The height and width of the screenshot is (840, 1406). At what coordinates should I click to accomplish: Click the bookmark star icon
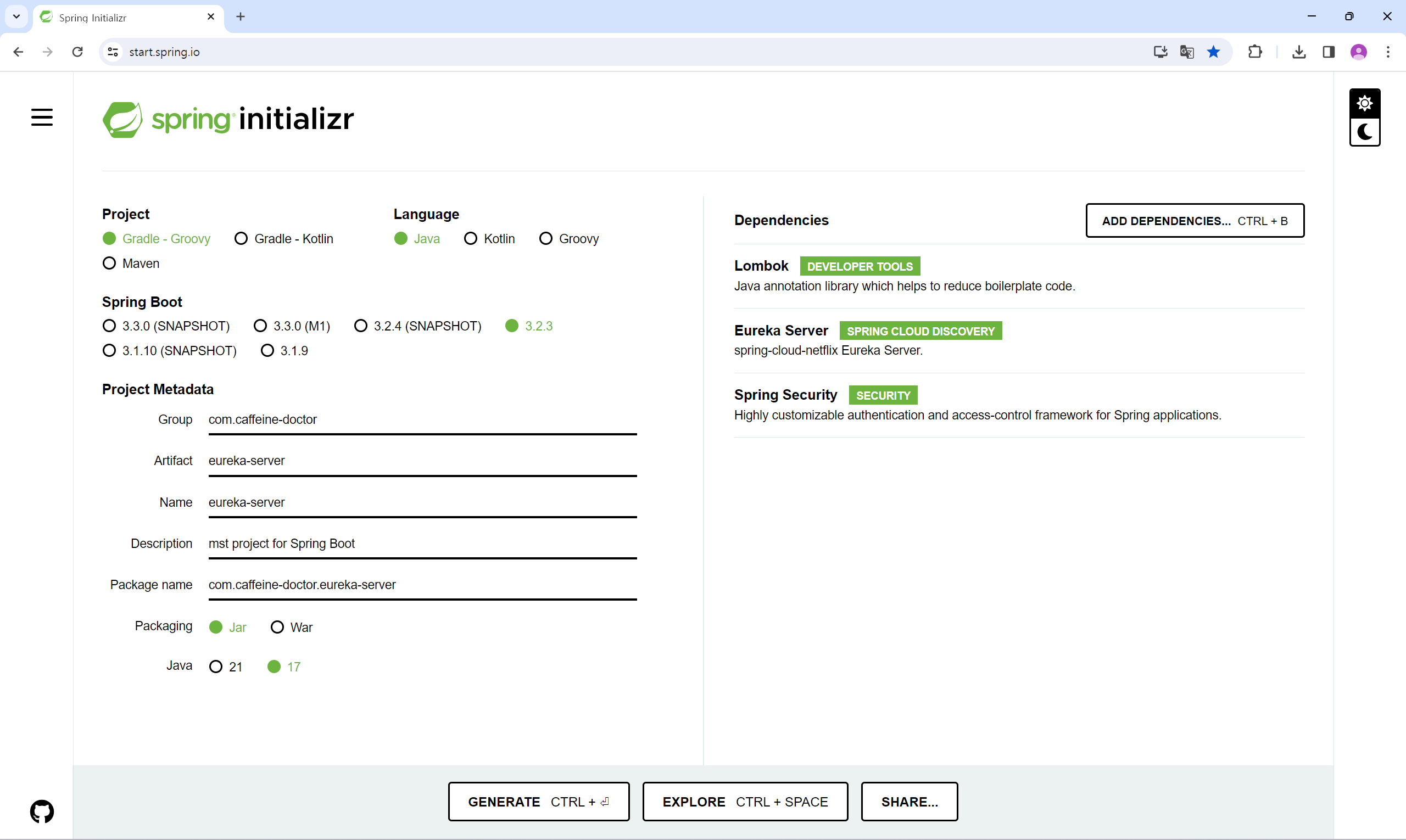(1213, 52)
